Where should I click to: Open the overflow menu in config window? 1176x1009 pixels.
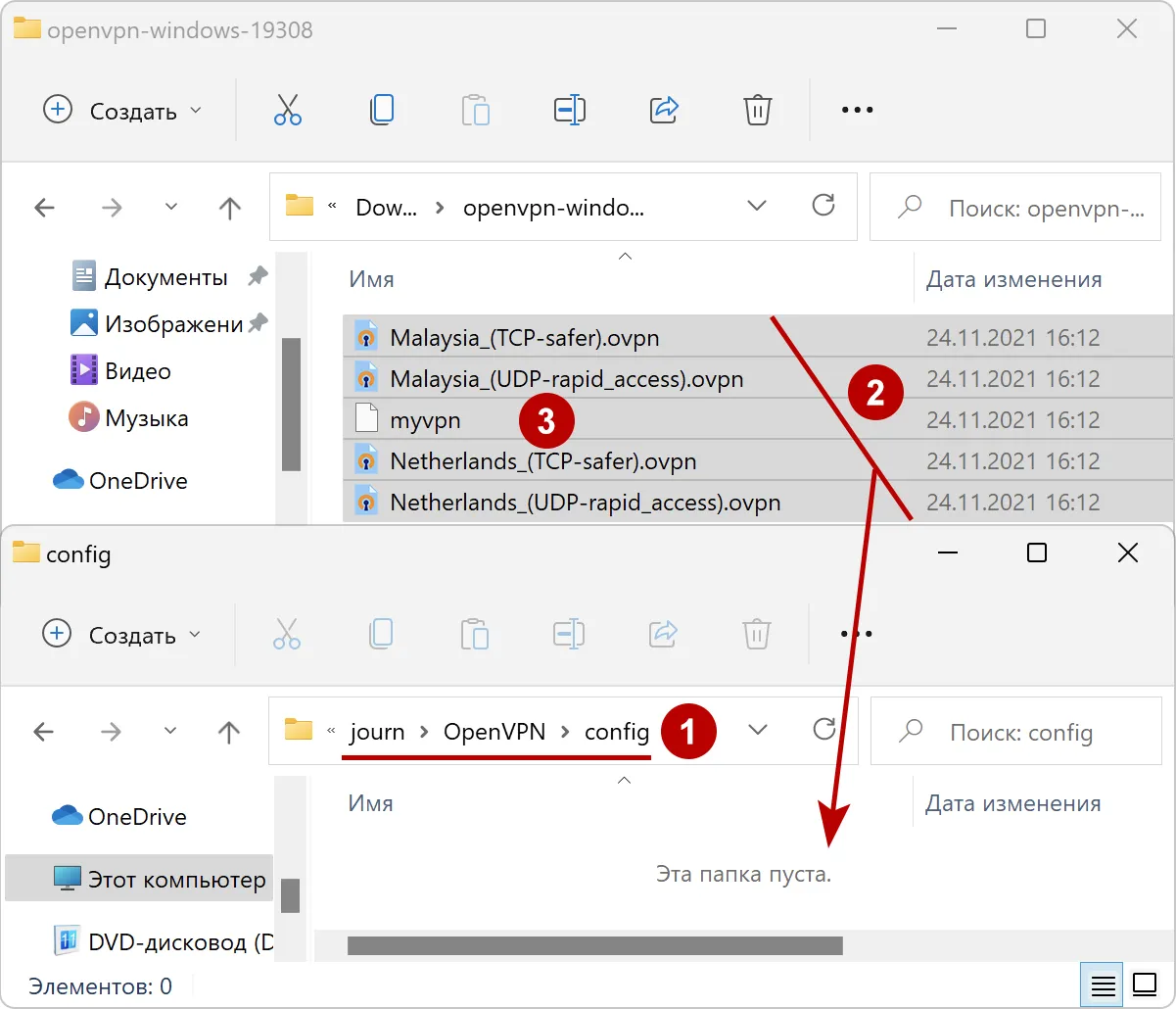coord(857,634)
